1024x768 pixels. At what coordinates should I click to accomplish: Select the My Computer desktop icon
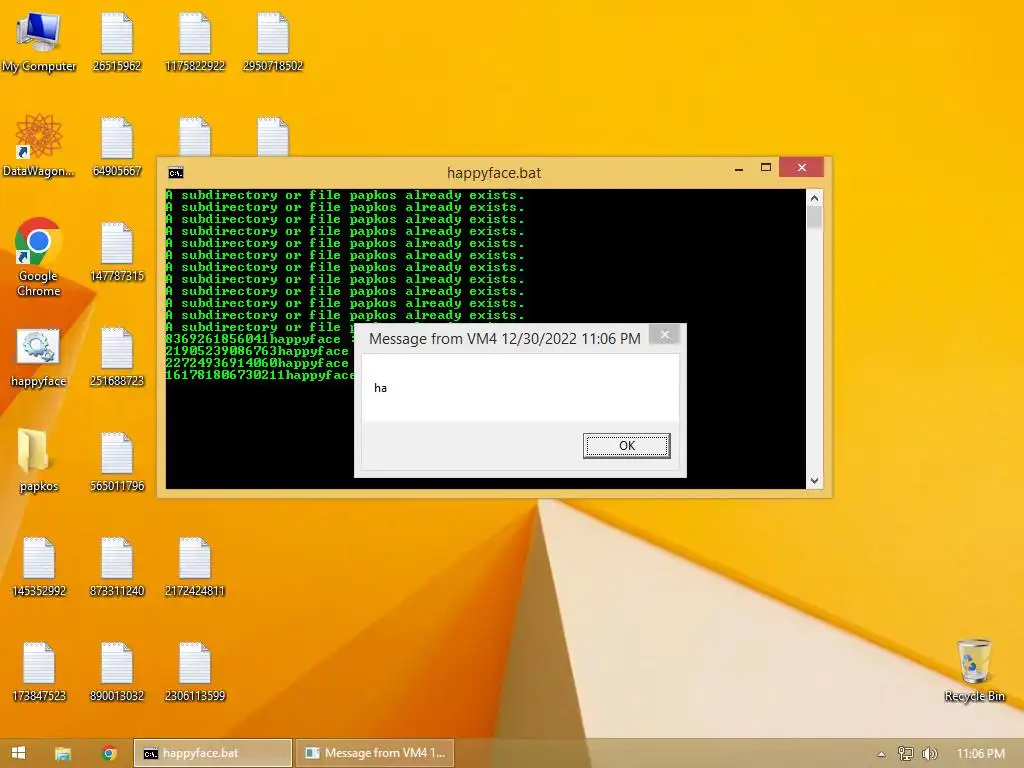39,42
